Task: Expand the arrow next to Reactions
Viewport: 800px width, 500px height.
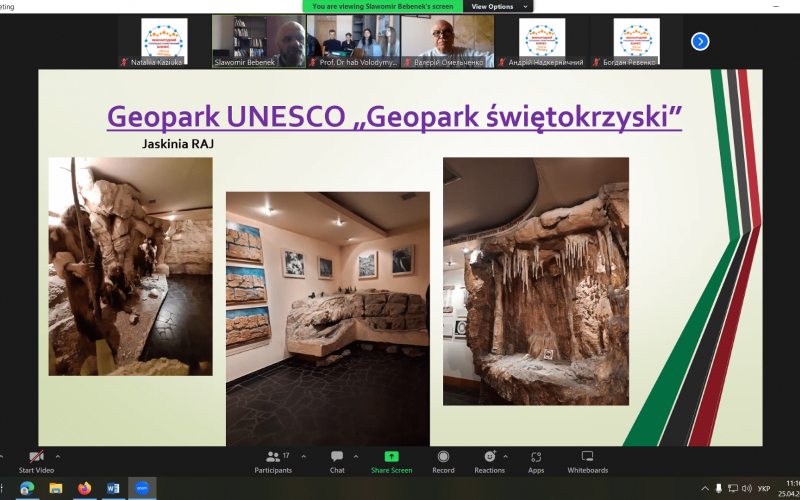Action: pos(506,457)
